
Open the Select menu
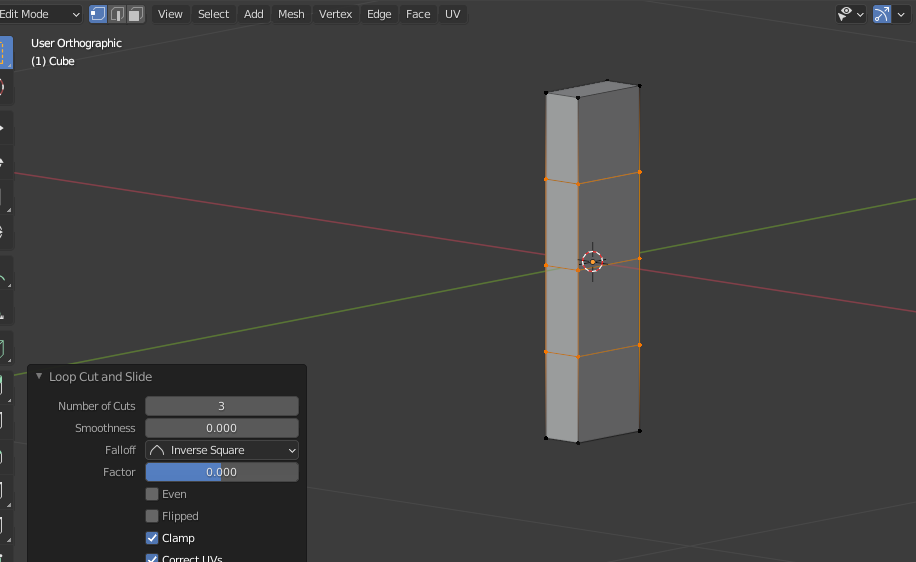point(213,14)
